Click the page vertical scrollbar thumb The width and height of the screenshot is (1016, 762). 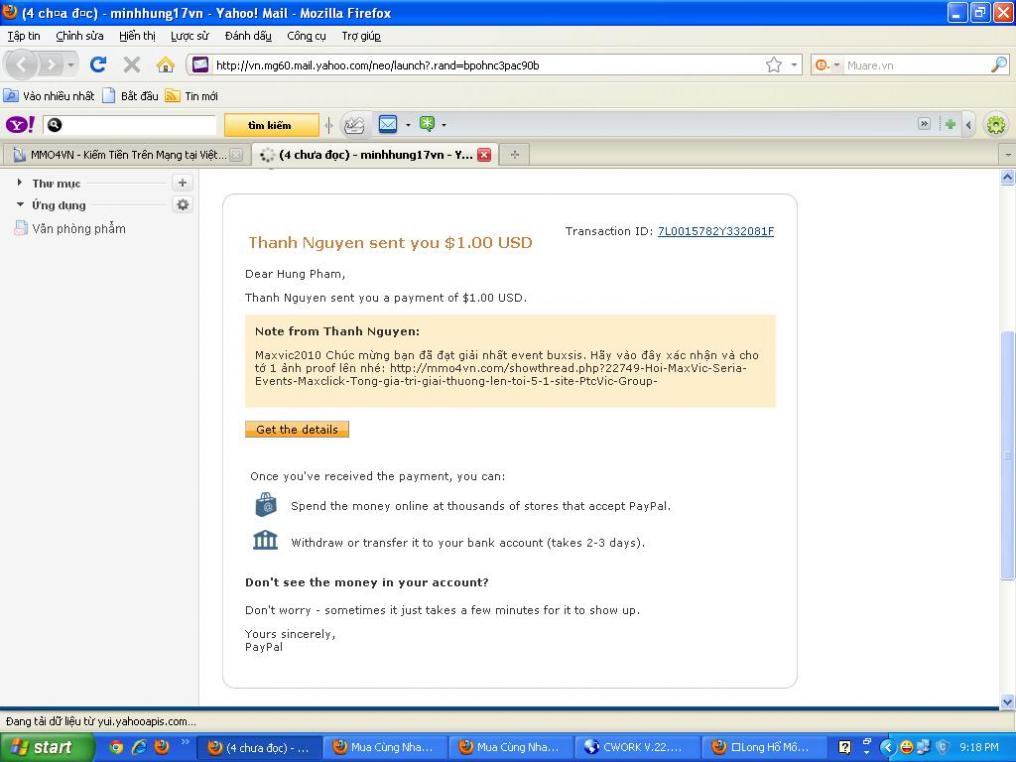pyautogui.click(x=1008, y=454)
